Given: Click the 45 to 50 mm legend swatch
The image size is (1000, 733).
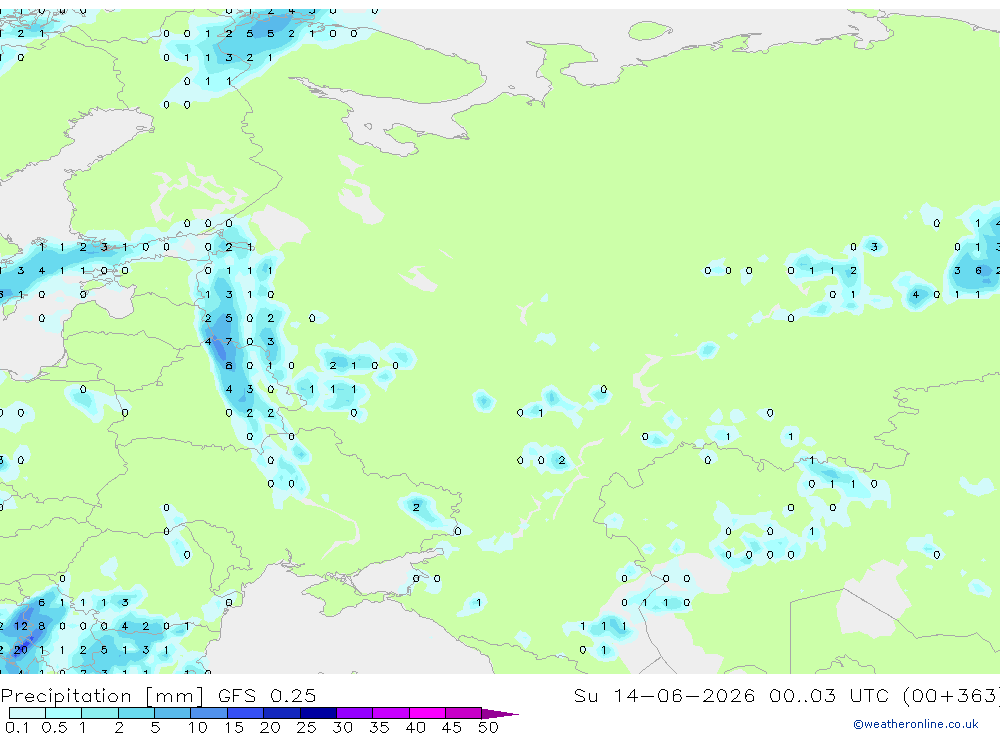Looking at the screenshot, I should click(x=464, y=713).
